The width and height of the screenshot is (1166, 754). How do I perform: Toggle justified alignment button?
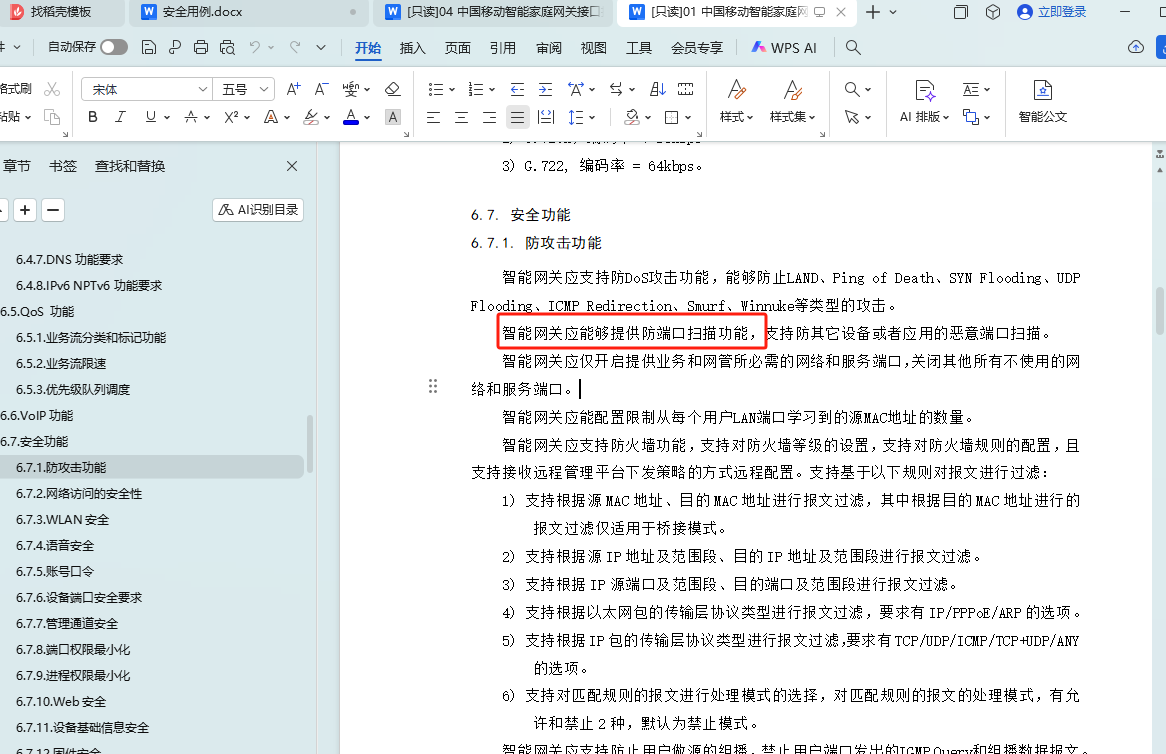click(518, 117)
